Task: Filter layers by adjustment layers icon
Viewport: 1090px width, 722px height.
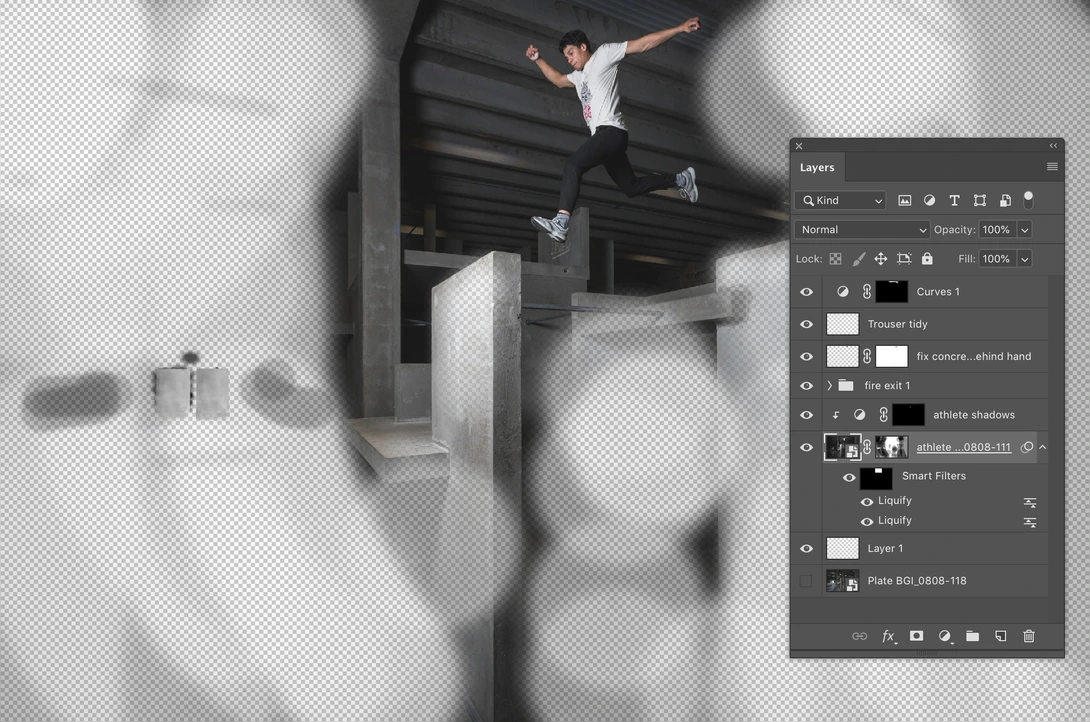Action: pos(929,200)
